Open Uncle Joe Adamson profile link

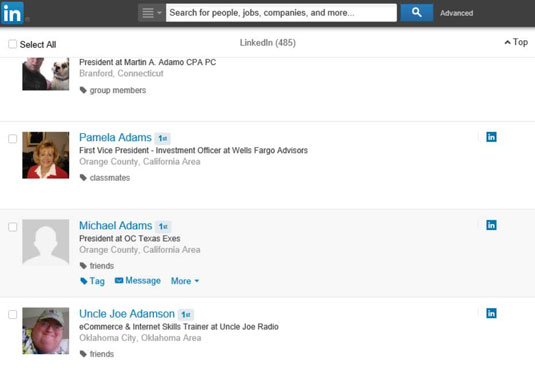pos(127,314)
